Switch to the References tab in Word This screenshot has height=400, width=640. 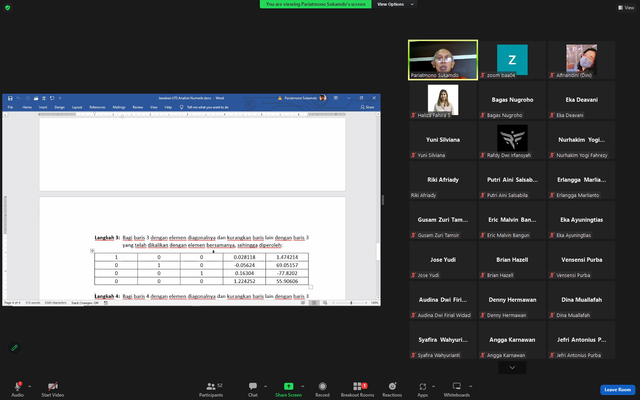tap(97, 107)
